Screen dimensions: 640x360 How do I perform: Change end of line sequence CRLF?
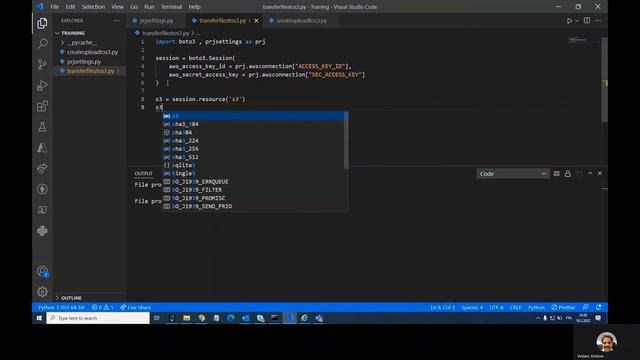(x=516, y=307)
